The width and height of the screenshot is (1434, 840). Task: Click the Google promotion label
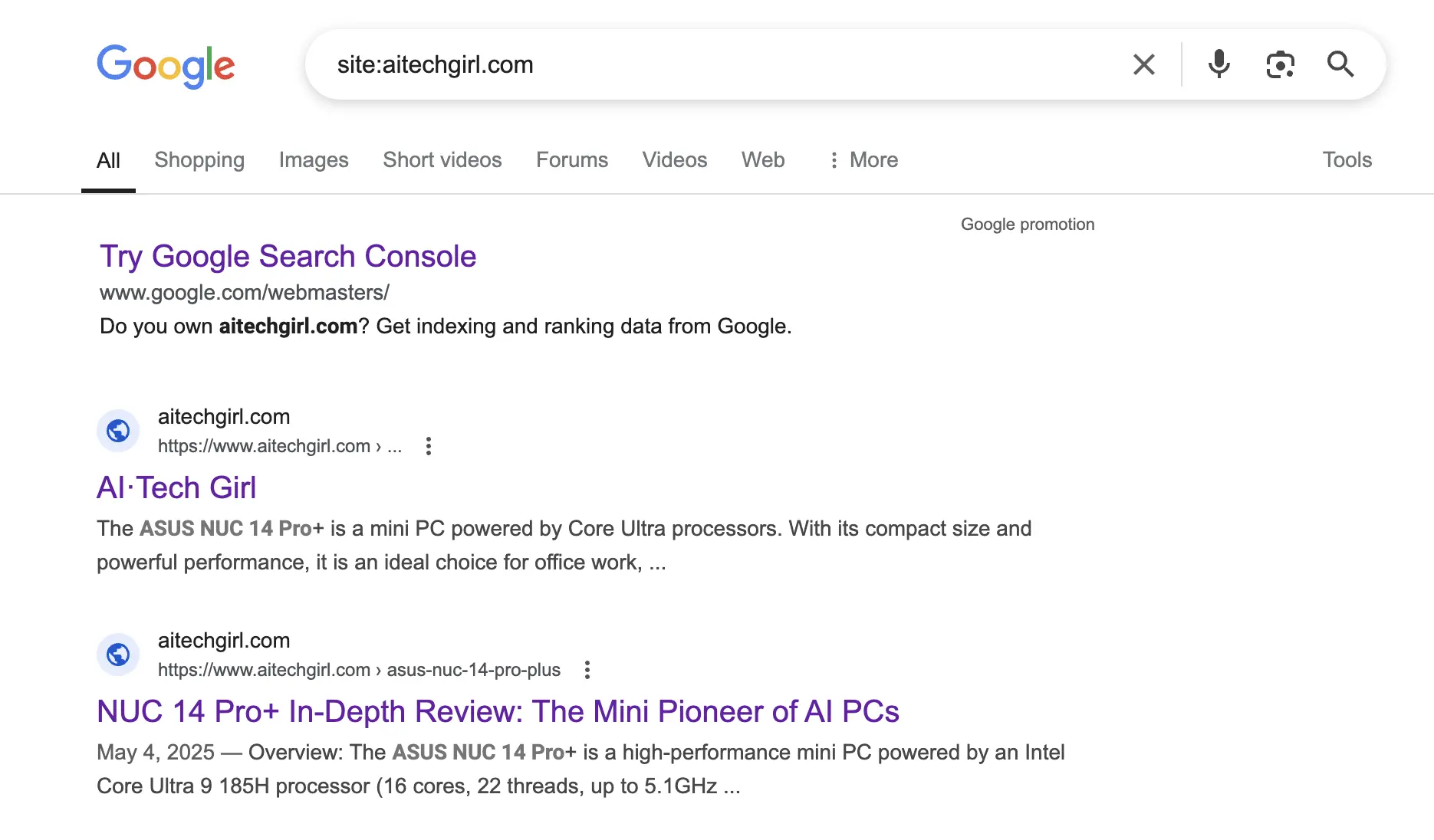click(x=1028, y=225)
